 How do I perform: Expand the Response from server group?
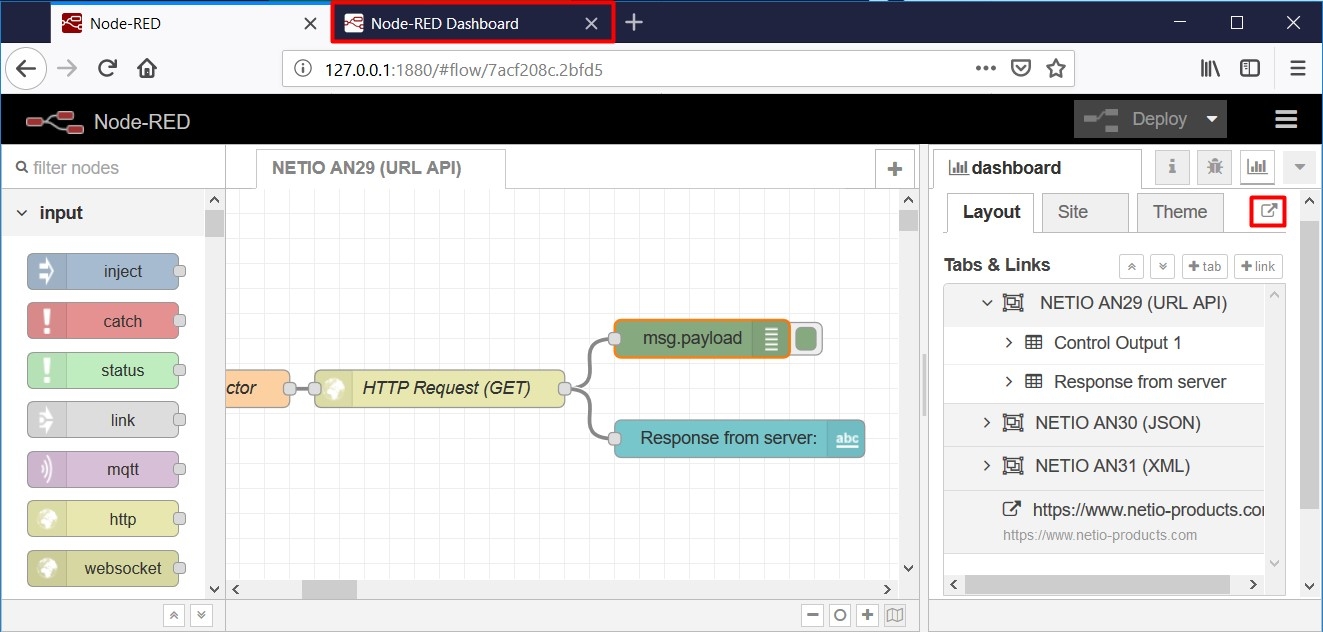coord(1009,382)
